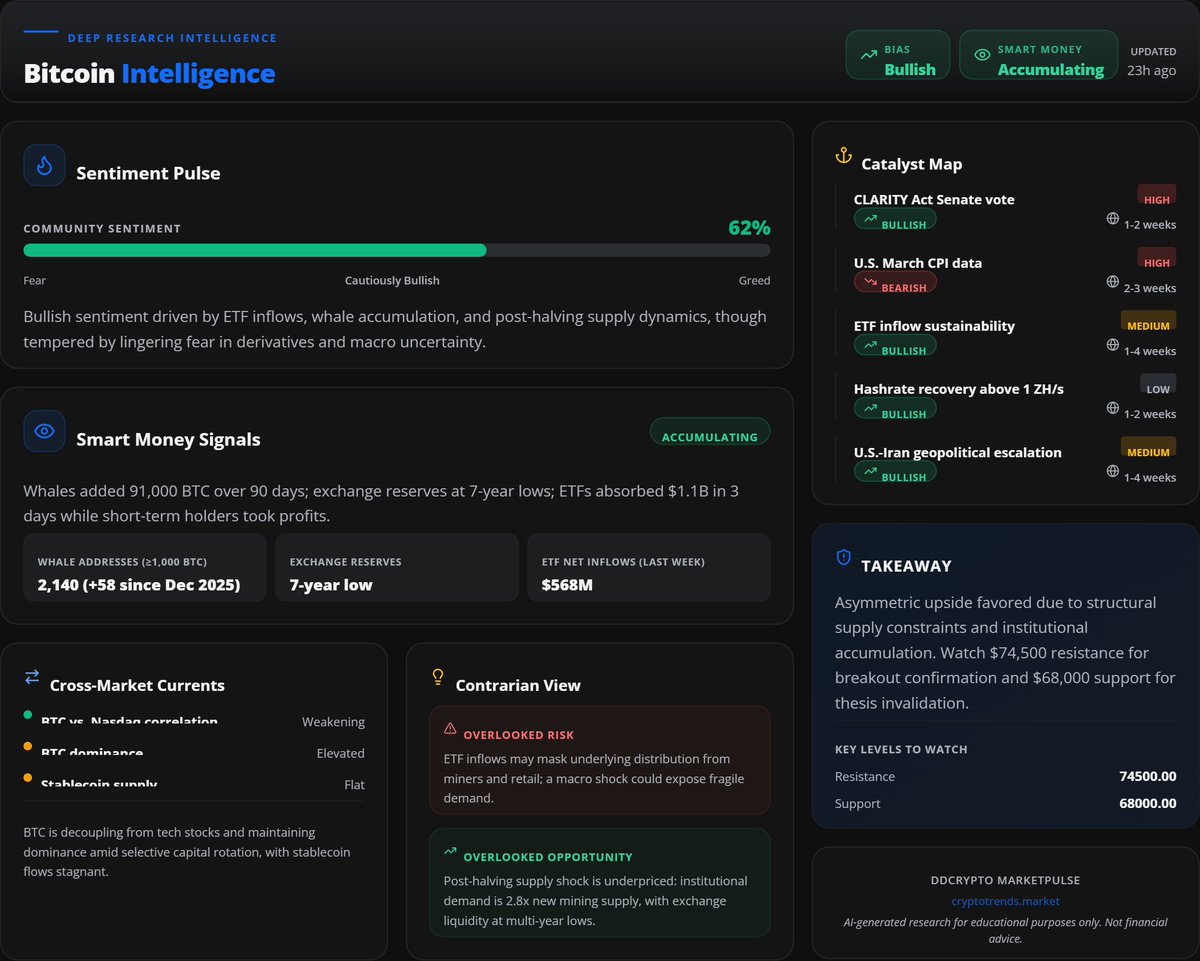Click the BULLISH tag under Hashrate recovery
The width and height of the screenshot is (1200, 961).
(895, 409)
